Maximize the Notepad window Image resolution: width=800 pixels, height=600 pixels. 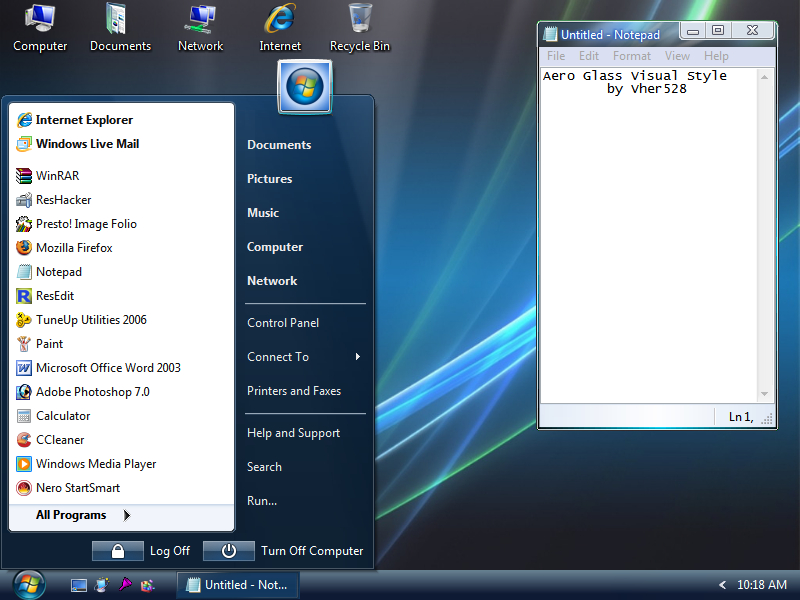click(x=718, y=31)
